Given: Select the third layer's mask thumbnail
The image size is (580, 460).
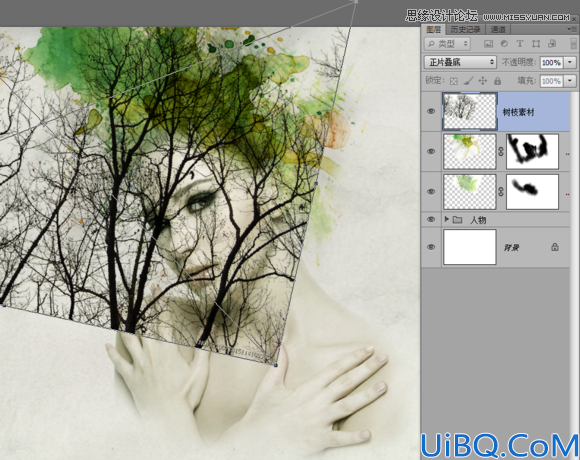Looking at the screenshot, I should click(532, 192).
